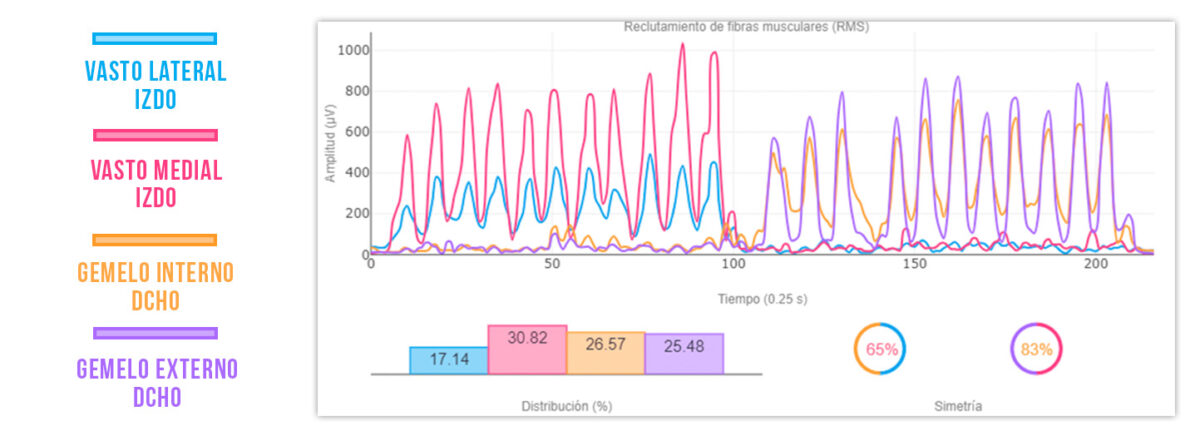Select the GEMELO EXTERNO DCHO label
The image size is (1200, 436).
click(157, 383)
